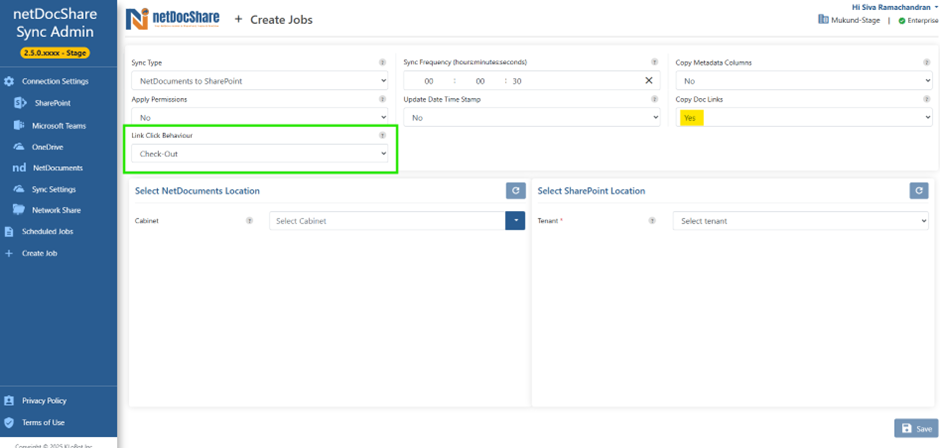Click the Save button
940x448 pixels.
(x=916, y=428)
